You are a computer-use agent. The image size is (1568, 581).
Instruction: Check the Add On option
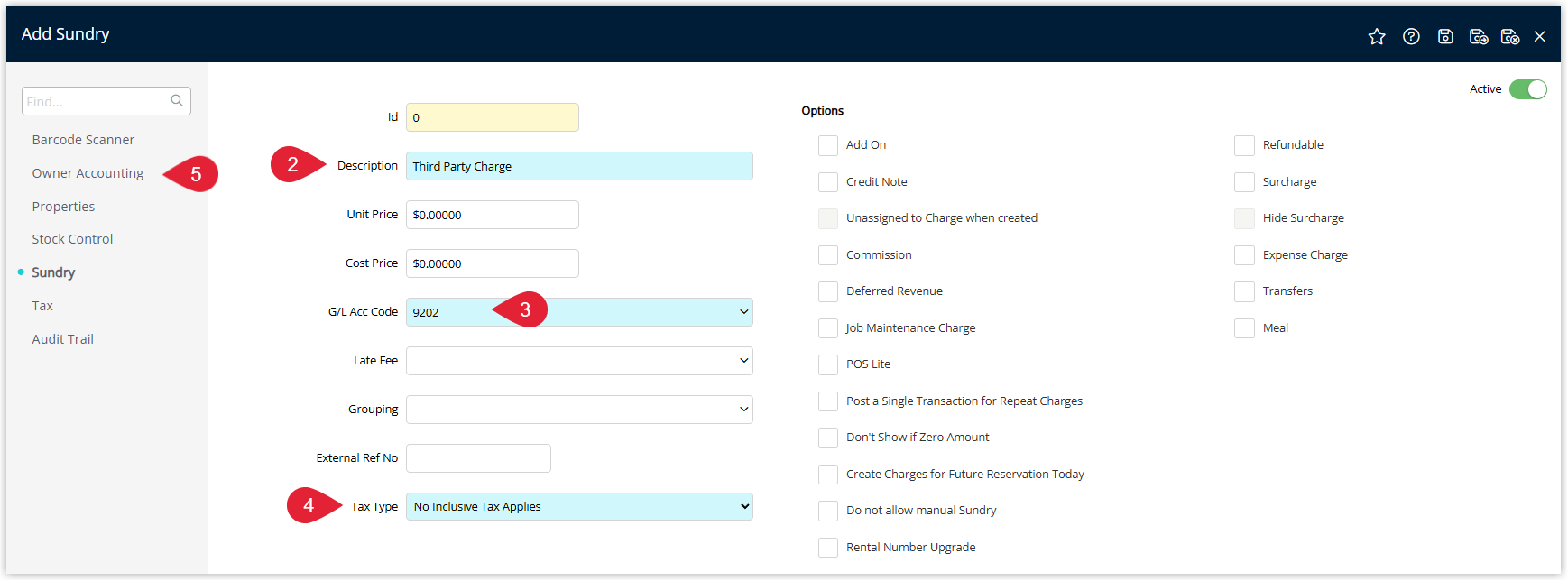[x=828, y=145]
